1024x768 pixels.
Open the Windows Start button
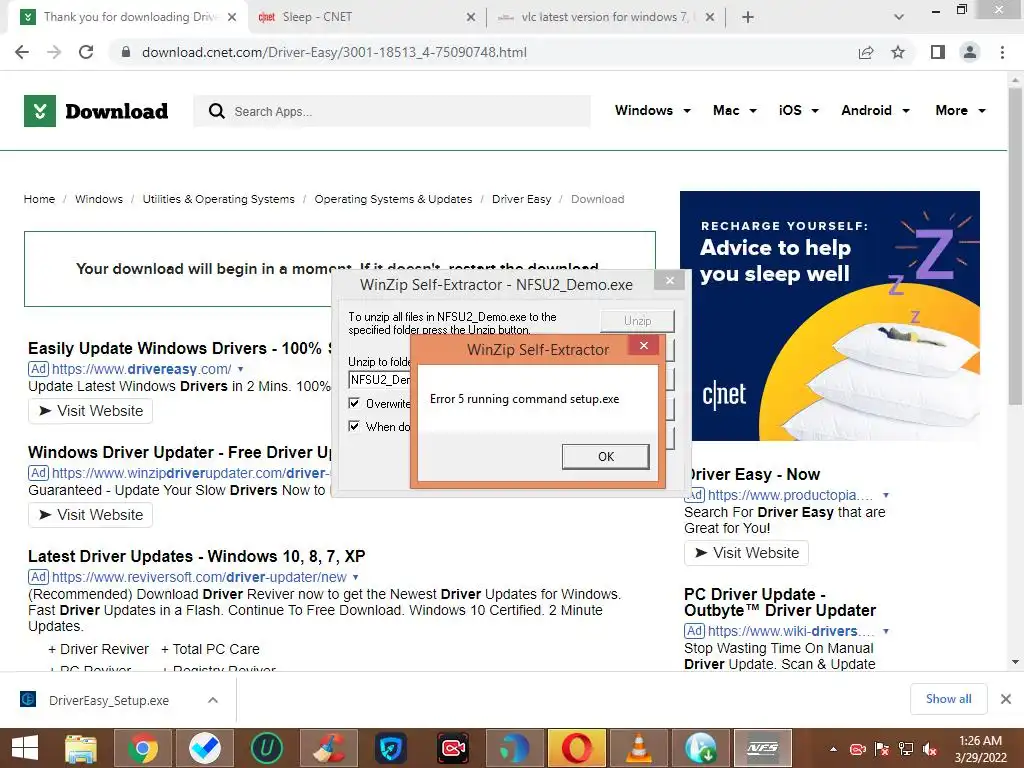coord(25,748)
